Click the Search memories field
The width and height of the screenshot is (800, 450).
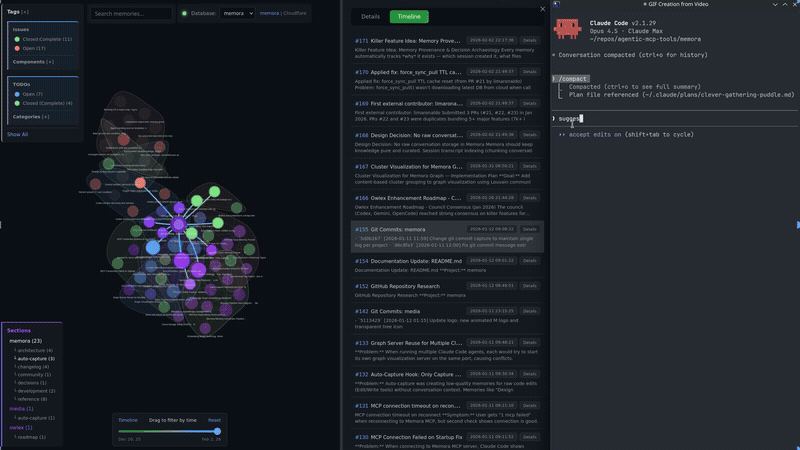click(131, 13)
